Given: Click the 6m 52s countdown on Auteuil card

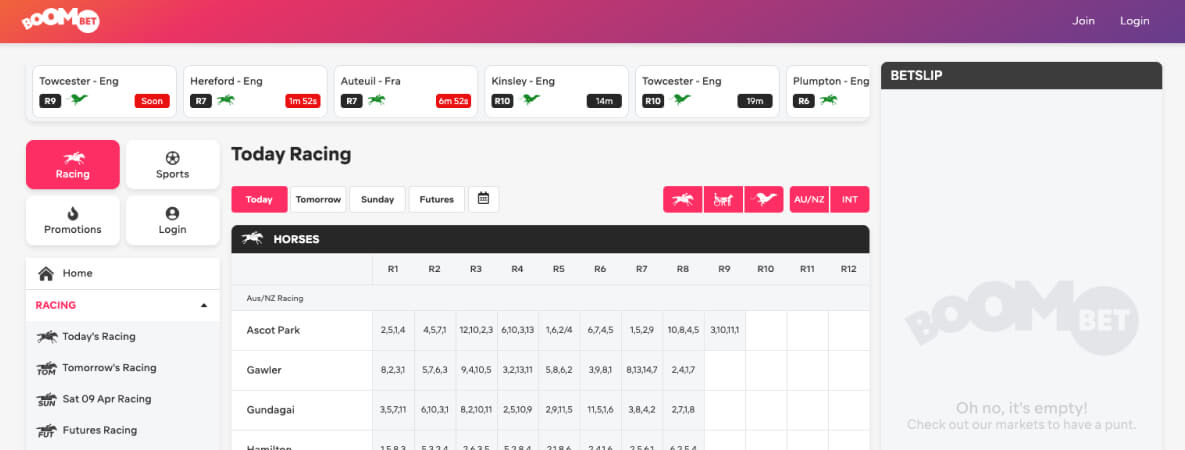Looking at the screenshot, I should click(453, 101).
